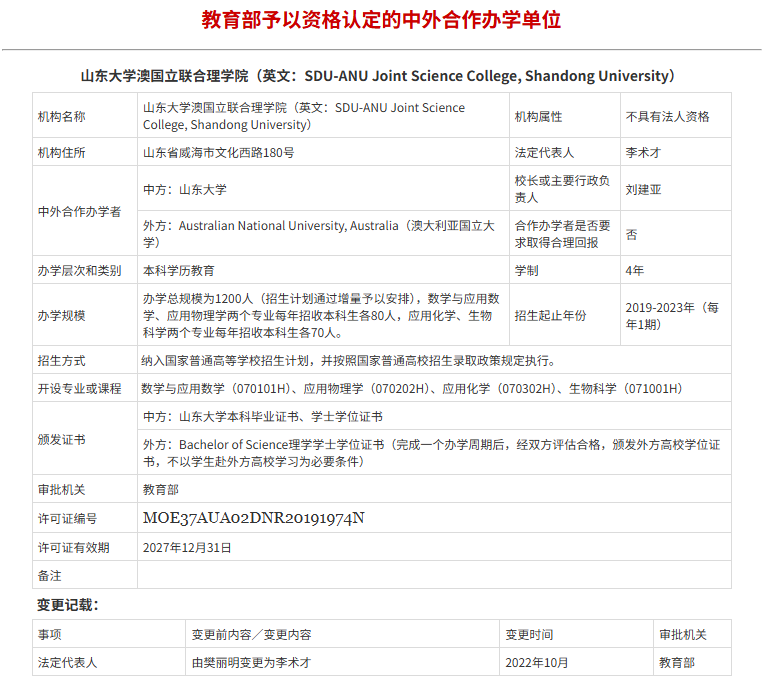Viewport: 762px width, 684px height.
Task: Click the 变更时间 column header
Action: tap(529, 634)
